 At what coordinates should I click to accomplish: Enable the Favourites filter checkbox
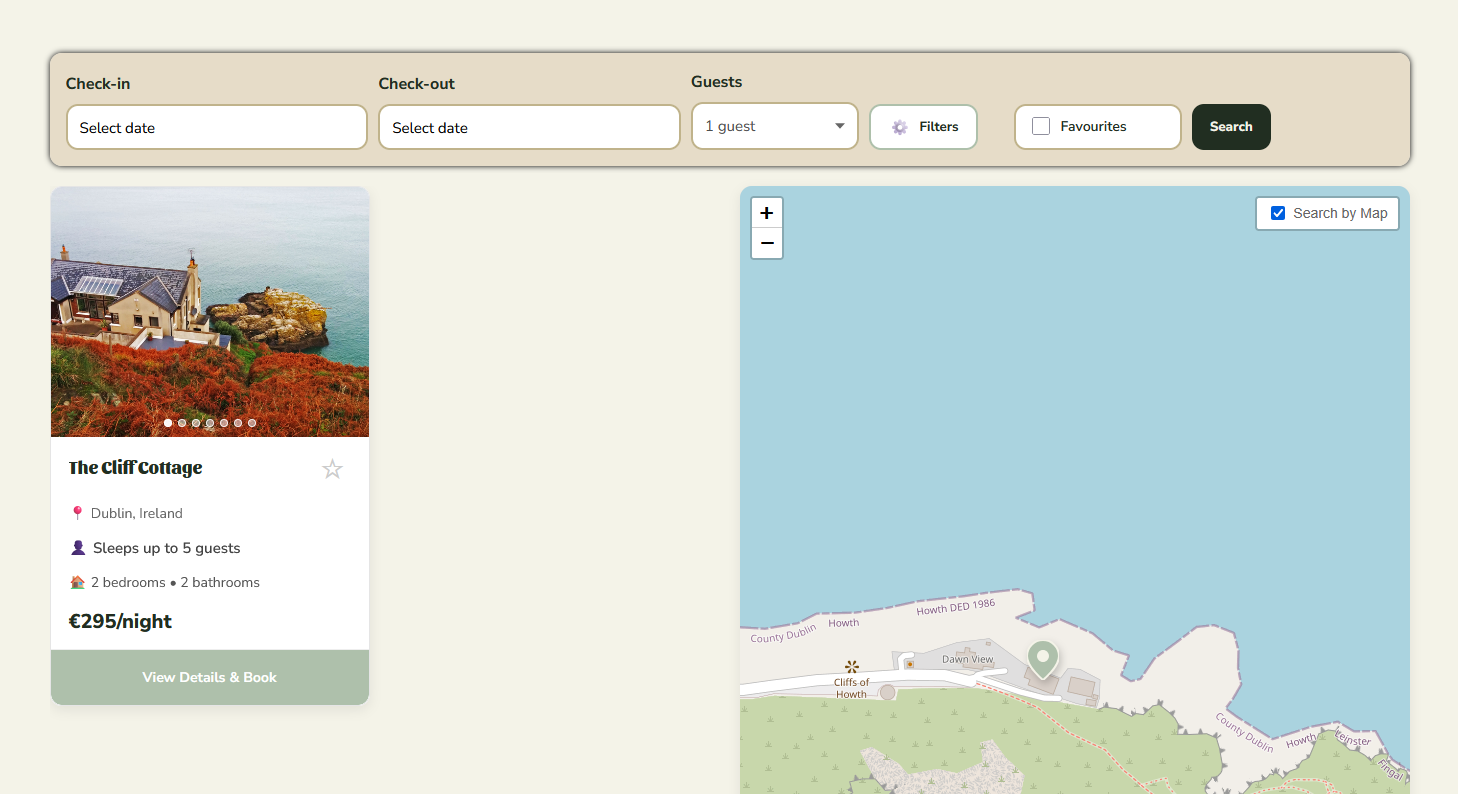[x=1040, y=126]
